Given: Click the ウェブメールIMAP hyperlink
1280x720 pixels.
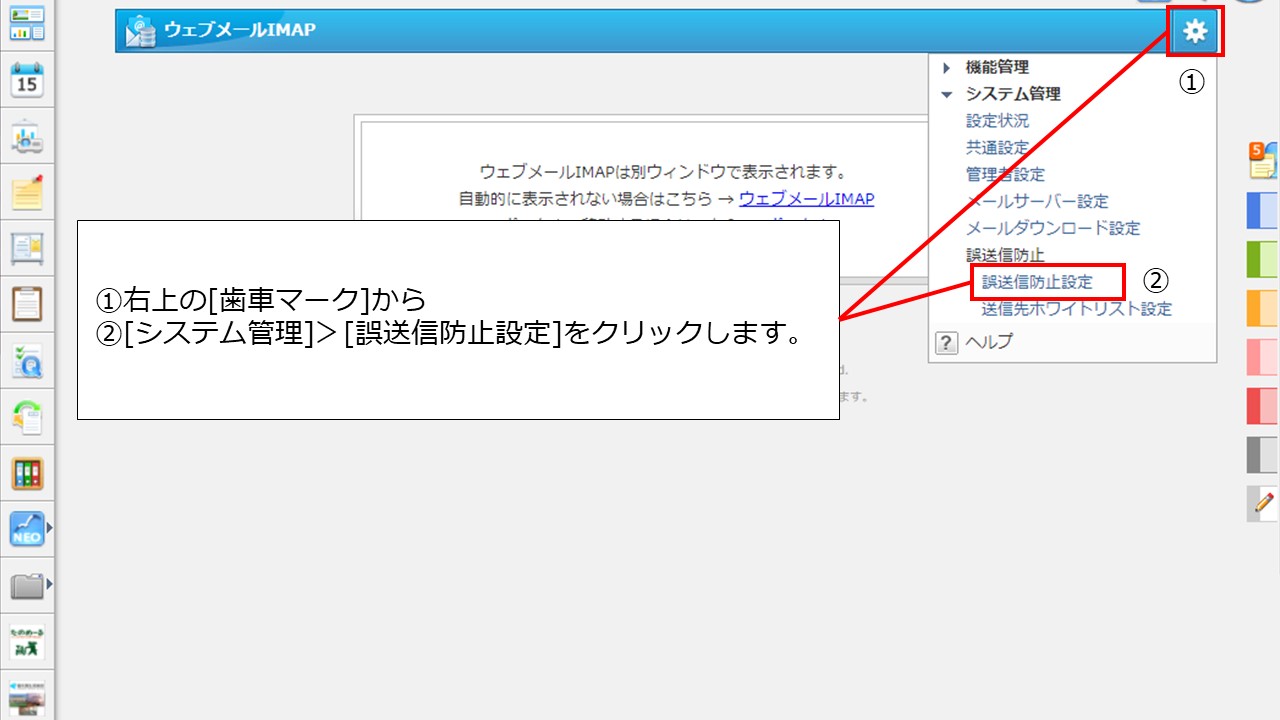Looking at the screenshot, I should click(x=806, y=199).
